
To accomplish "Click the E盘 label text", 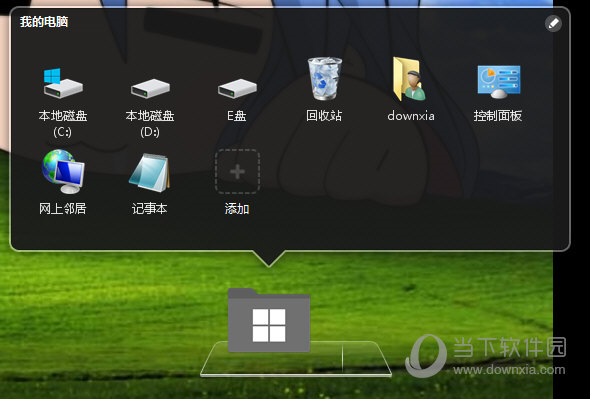I will (237, 116).
